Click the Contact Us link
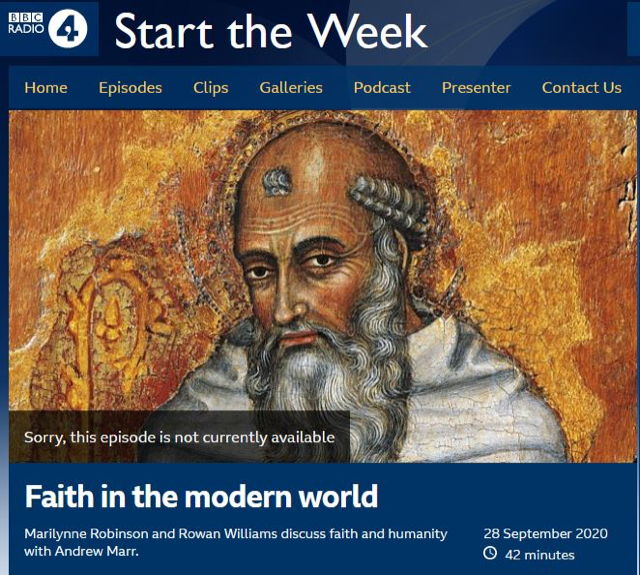 coord(582,88)
